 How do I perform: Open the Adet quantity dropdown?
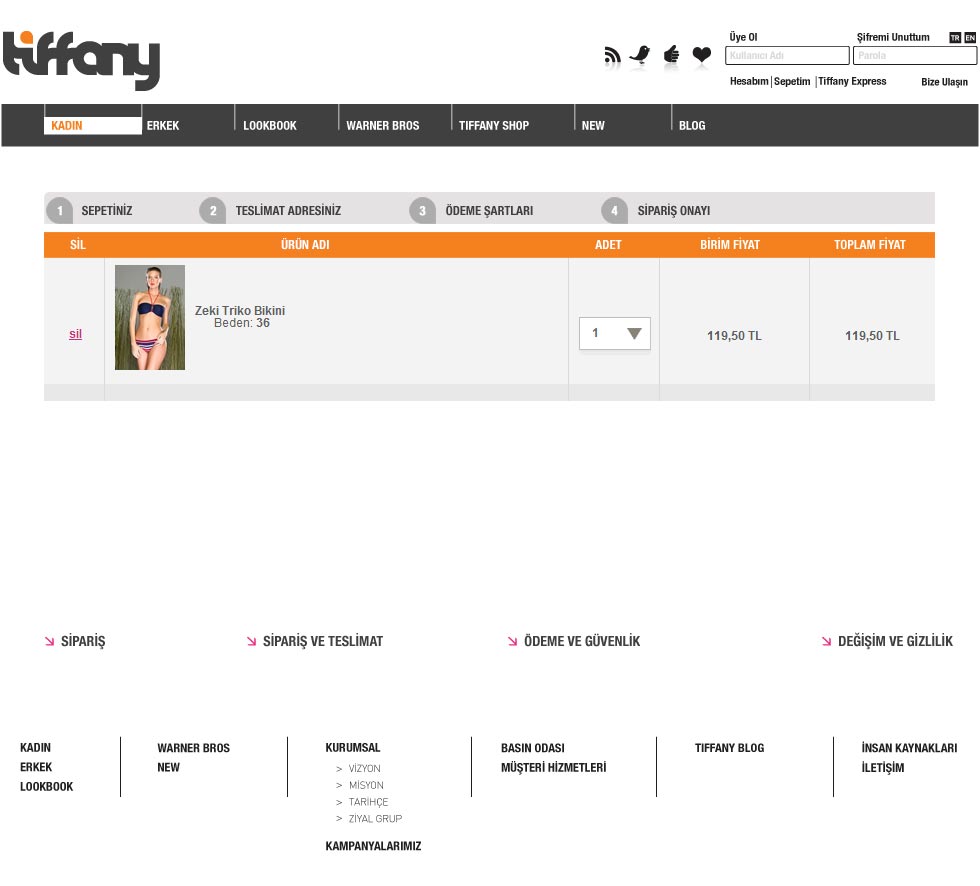click(x=615, y=334)
